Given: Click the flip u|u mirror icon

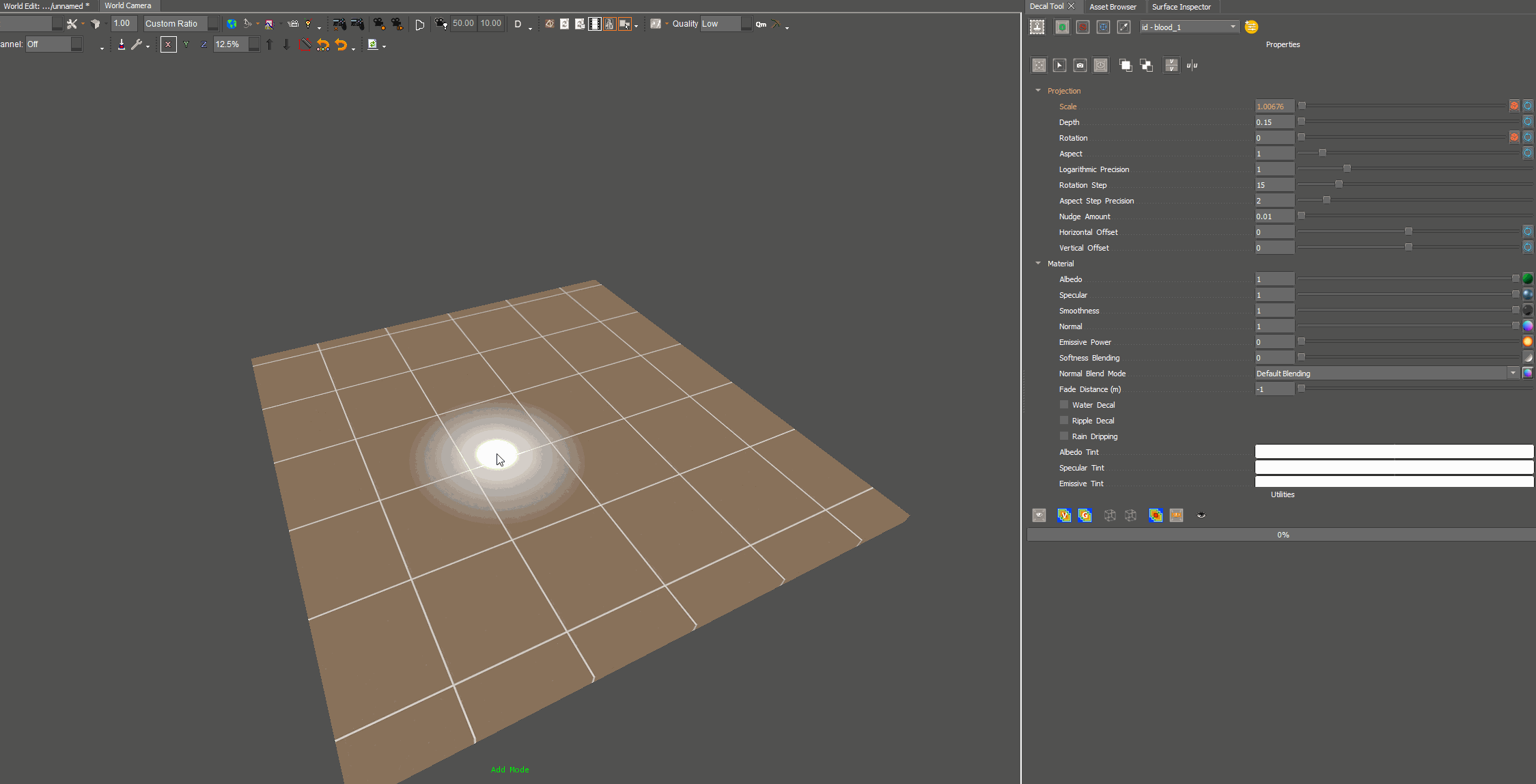Looking at the screenshot, I should (1192, 66).
